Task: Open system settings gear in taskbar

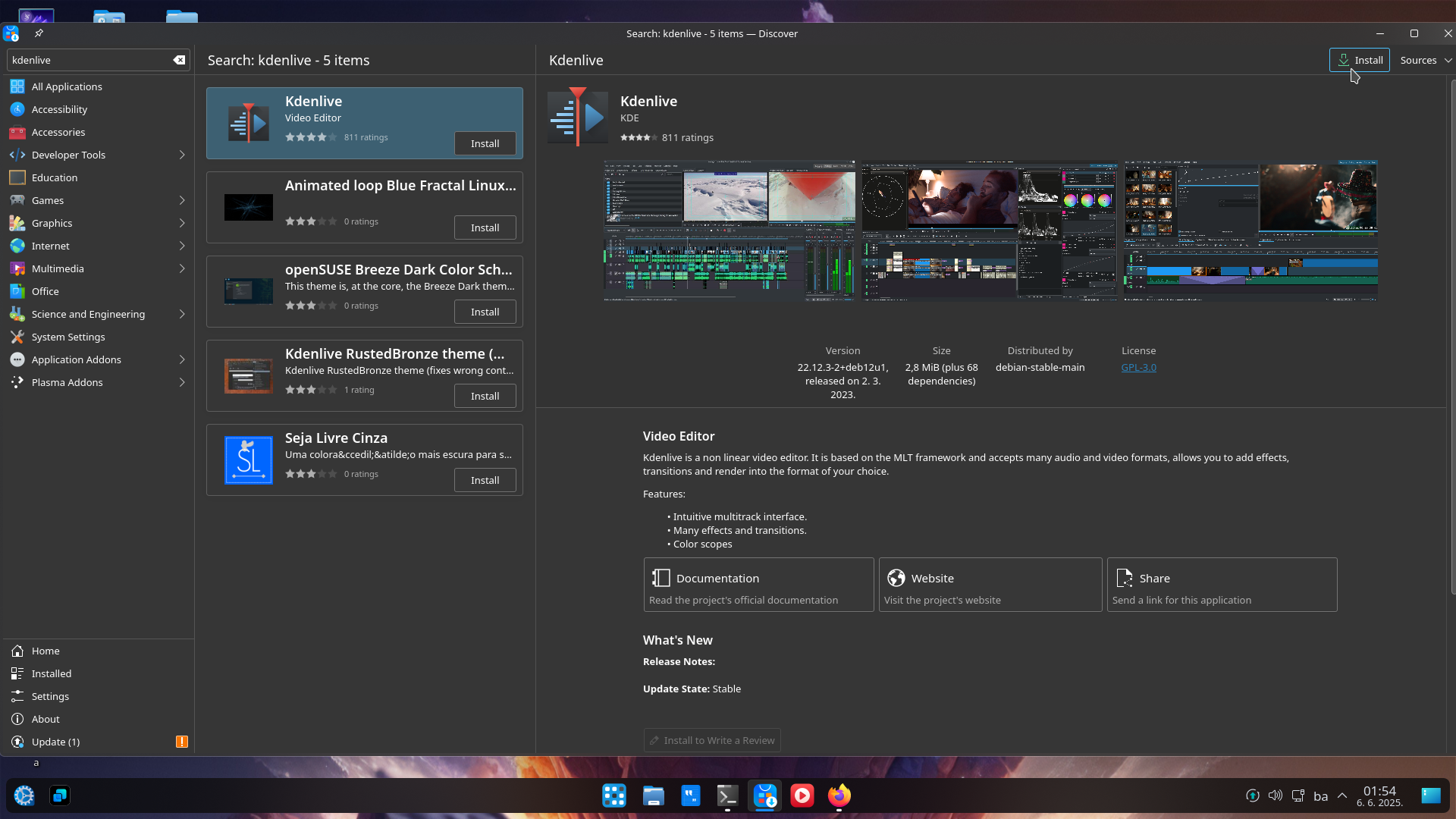Action: pos(24,795)
